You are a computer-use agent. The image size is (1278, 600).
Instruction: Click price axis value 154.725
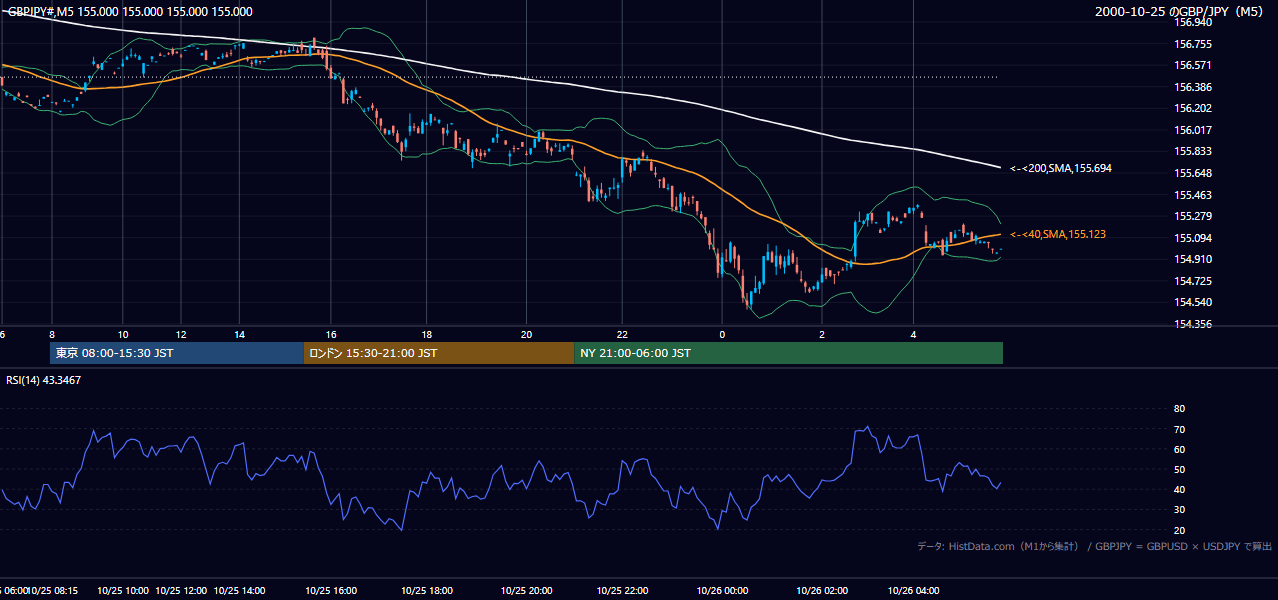tap(1192, 281)
